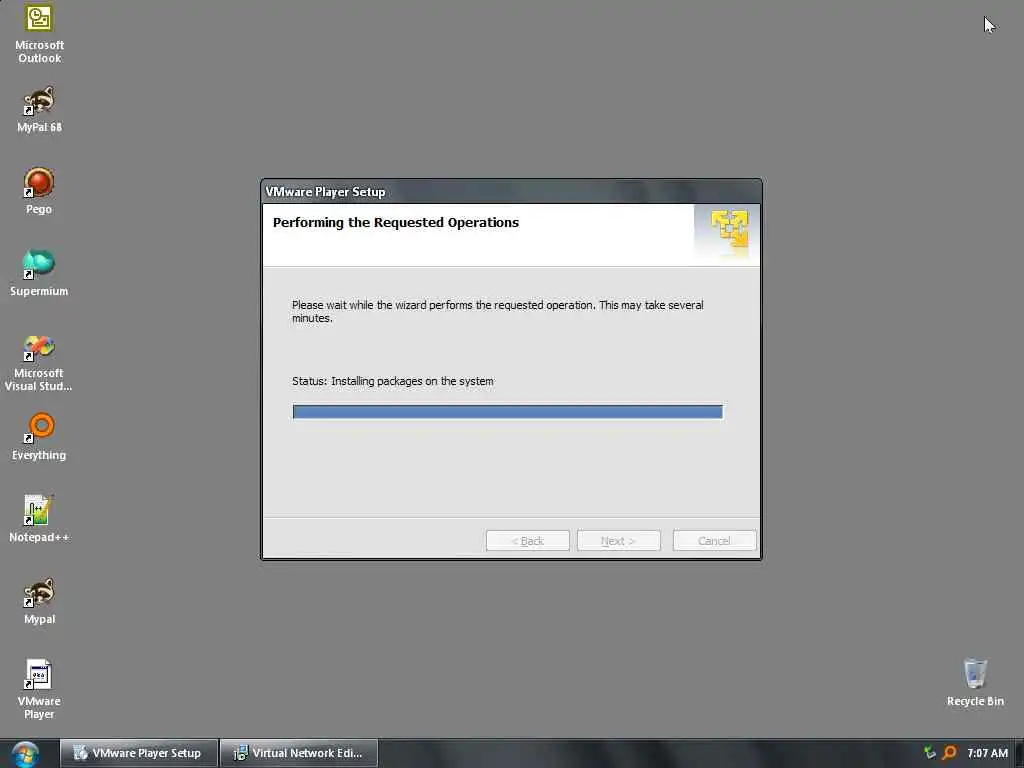Click the disabled Back button in setup
1024x768 pixels.
(x=528, y=541)
